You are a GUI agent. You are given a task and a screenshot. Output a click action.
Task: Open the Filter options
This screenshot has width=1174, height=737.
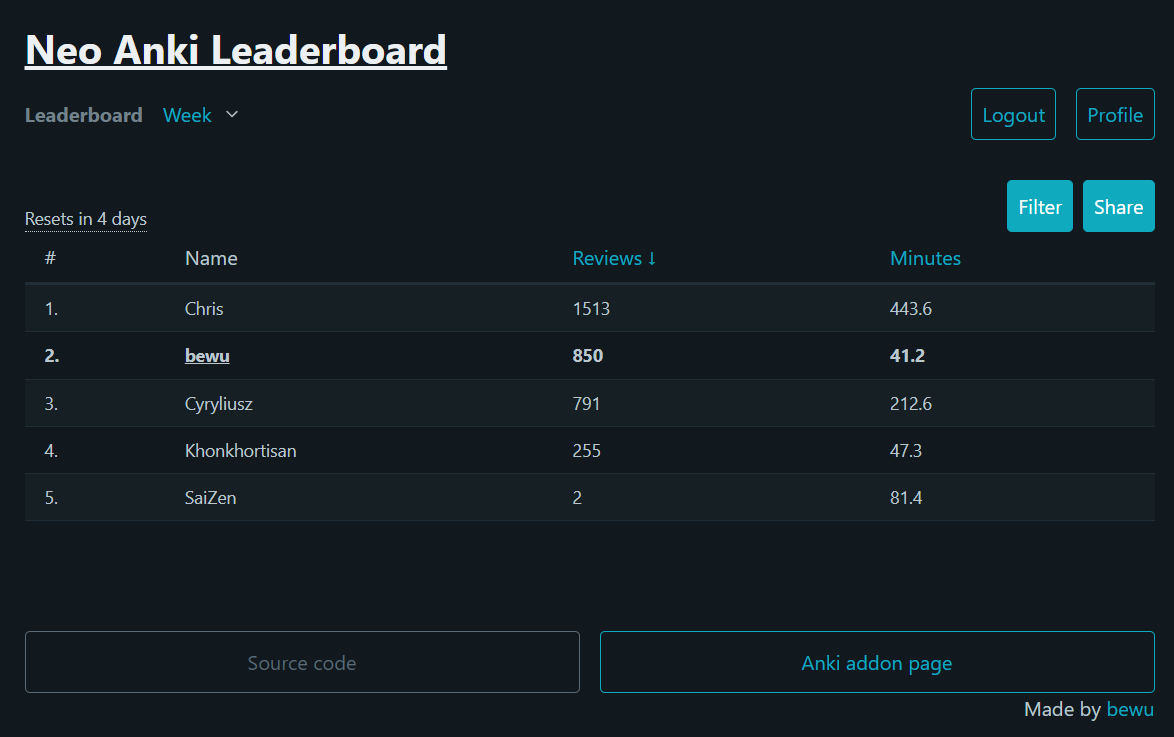[x=1039, y=207]
